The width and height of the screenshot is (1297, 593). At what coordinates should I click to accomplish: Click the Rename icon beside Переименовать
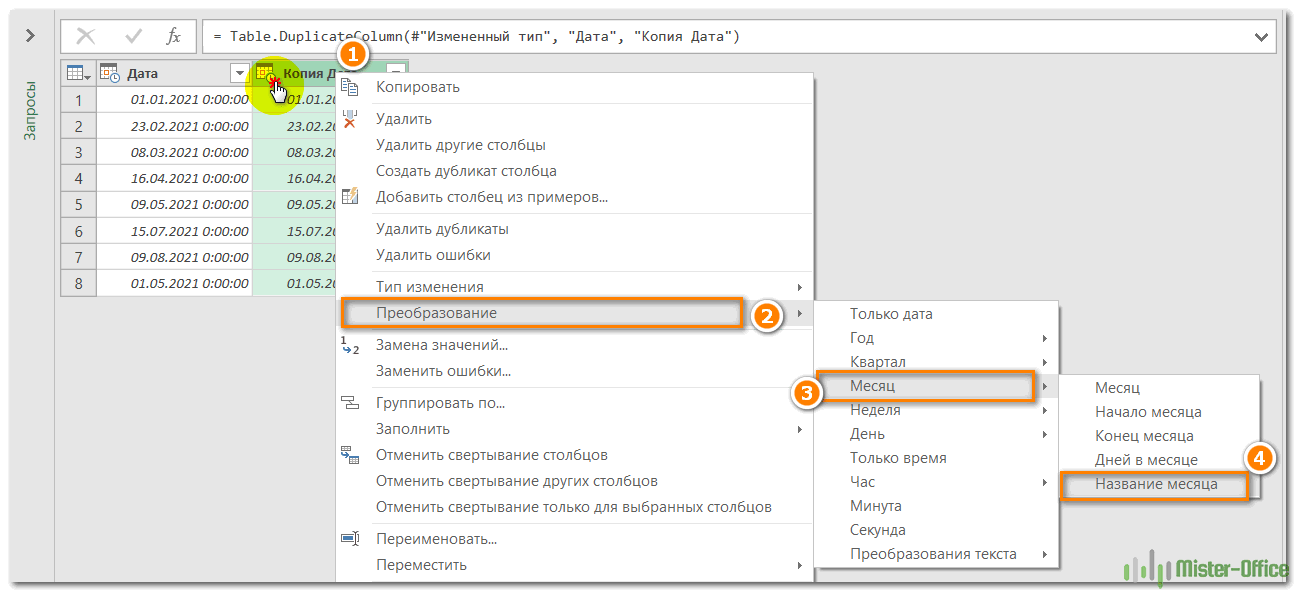[x=349, y=539]
